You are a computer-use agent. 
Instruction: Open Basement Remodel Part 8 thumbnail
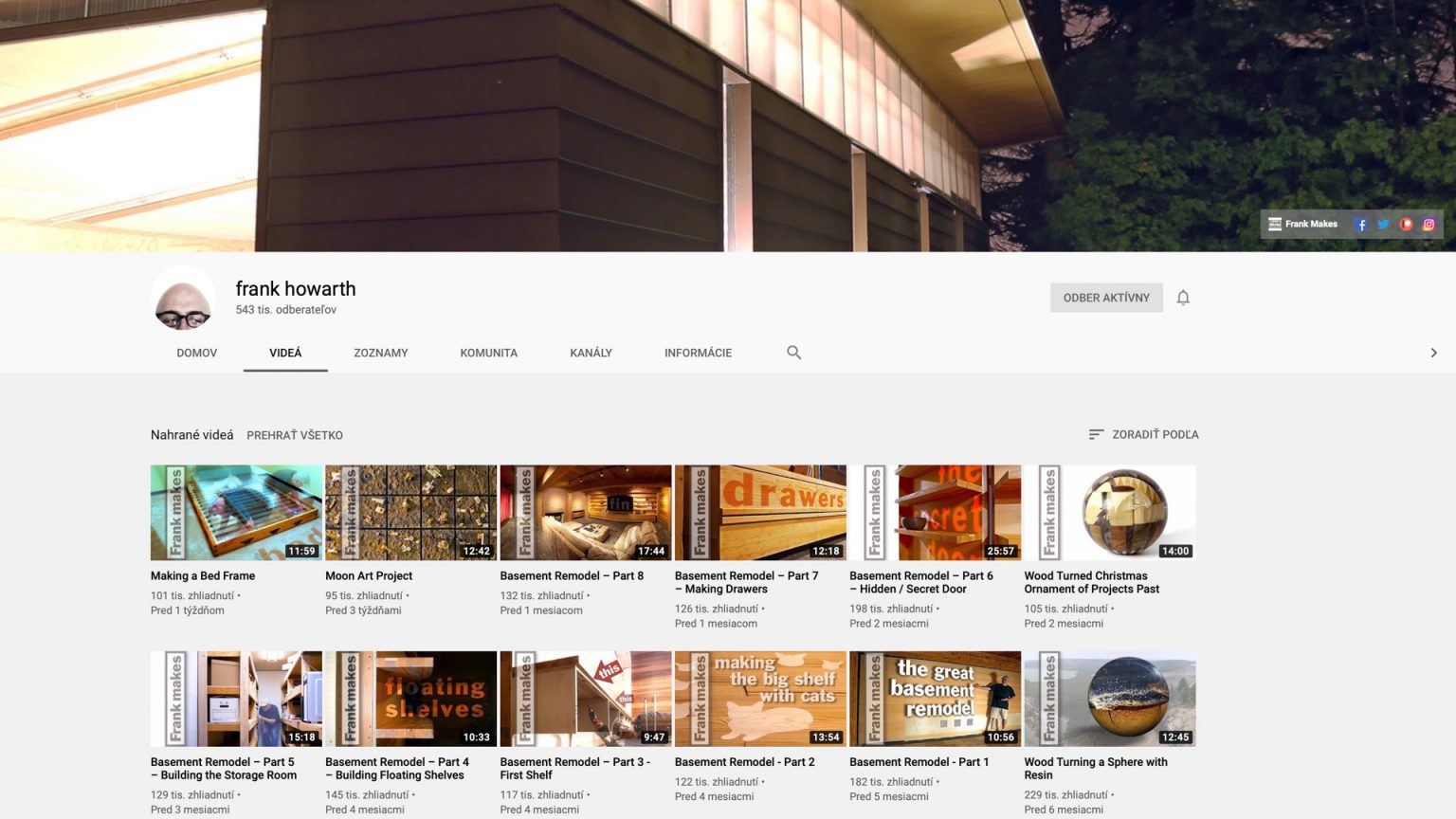(x=586, y=513)
